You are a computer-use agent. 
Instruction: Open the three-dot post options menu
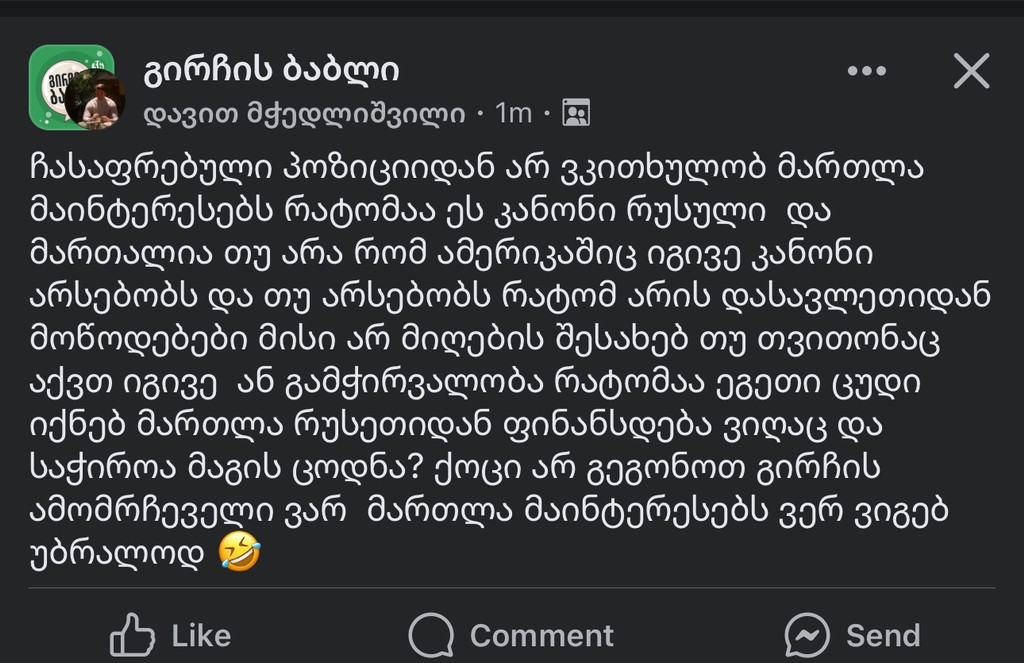[866, 72]
